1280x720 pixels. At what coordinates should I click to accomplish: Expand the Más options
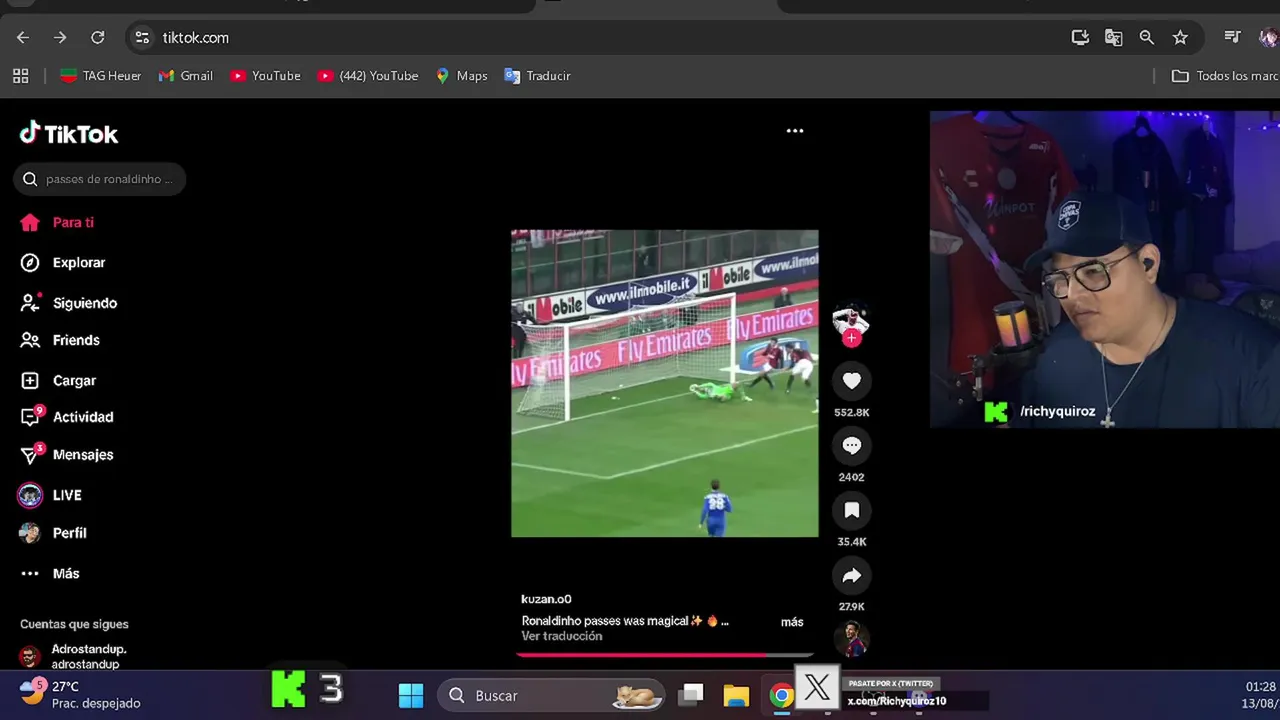pyautogui.click(x=50, y=573)
